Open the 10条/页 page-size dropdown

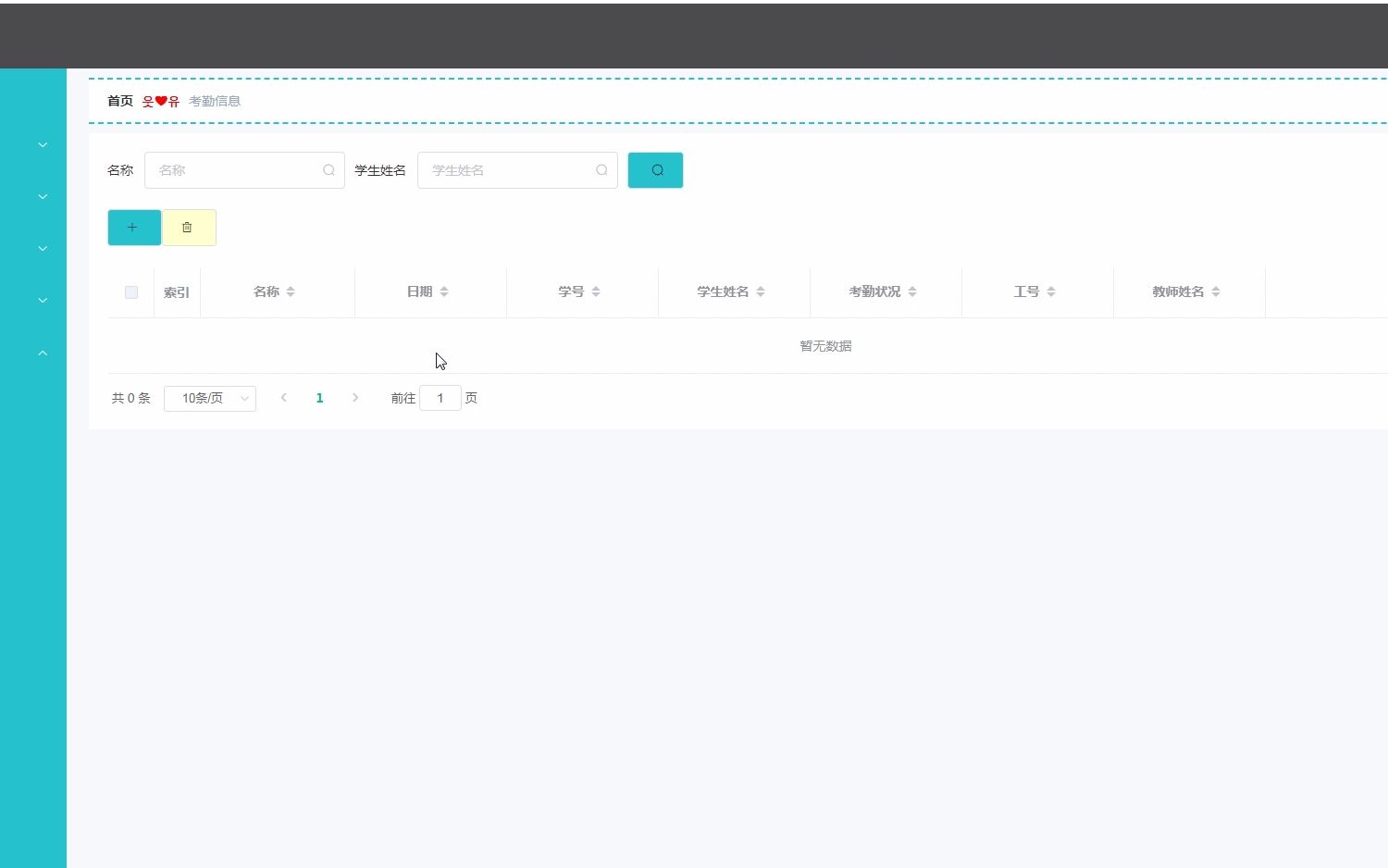coord(209,398)
